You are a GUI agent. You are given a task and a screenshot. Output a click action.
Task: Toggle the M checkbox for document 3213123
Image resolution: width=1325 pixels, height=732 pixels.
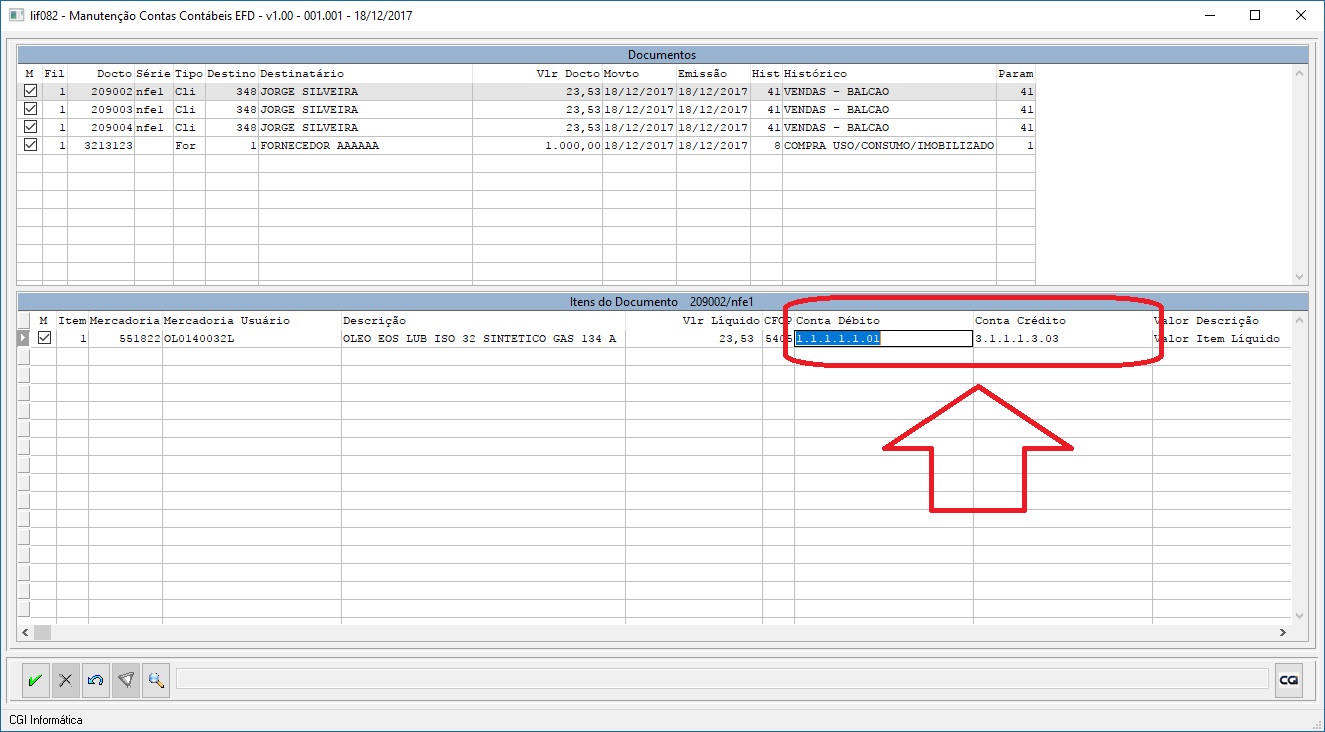pos(30,146)
